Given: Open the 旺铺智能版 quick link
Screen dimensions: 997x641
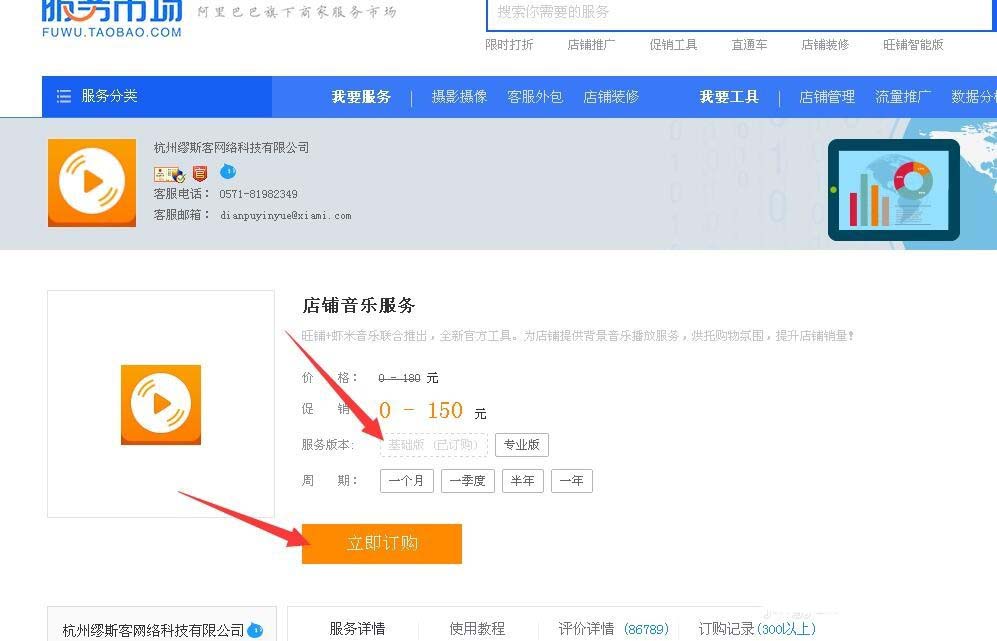Looking at the screenshot, I should [x=913, y=45].
